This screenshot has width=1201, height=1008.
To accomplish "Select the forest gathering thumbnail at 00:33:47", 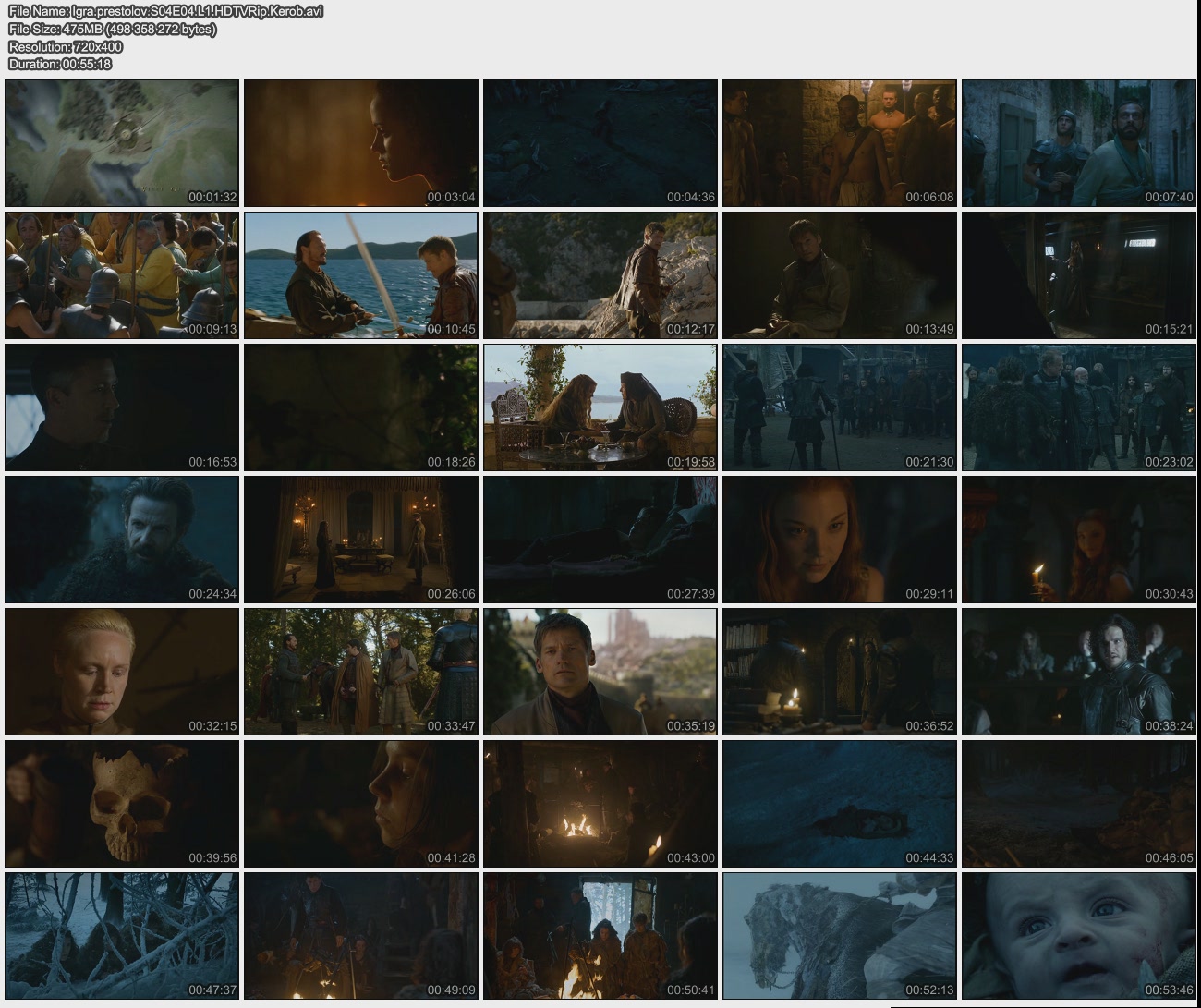I will click(x=361, y=672).
